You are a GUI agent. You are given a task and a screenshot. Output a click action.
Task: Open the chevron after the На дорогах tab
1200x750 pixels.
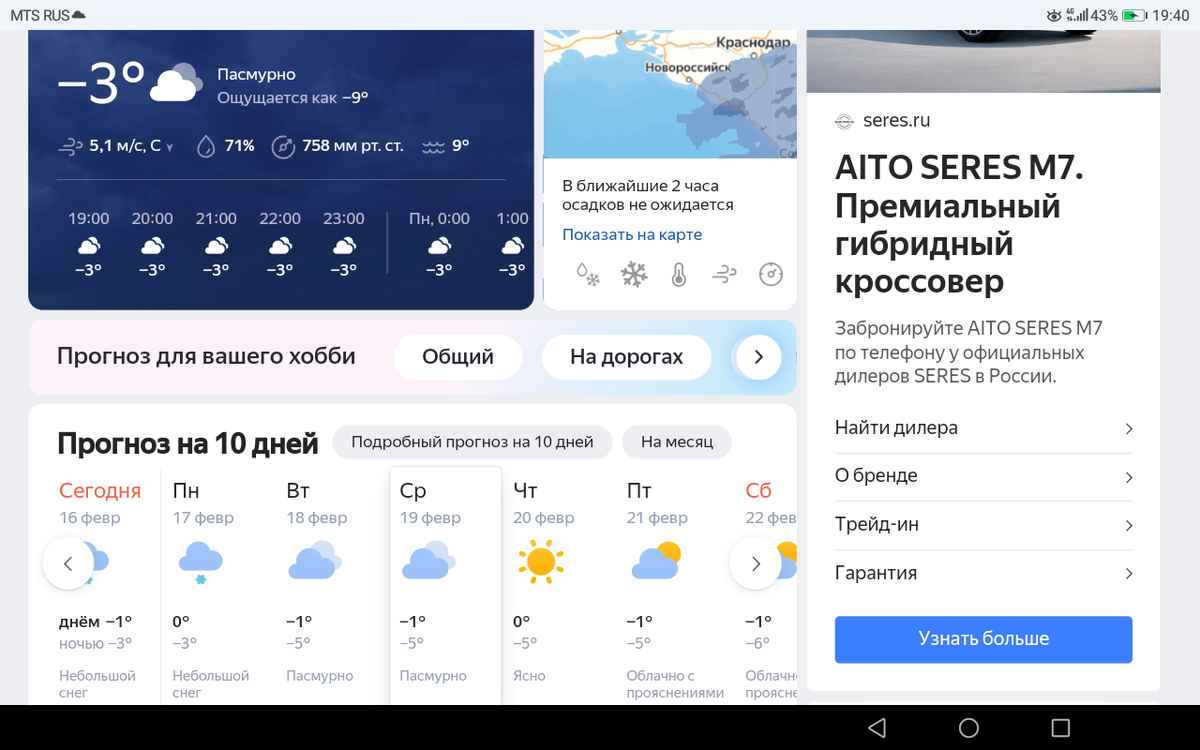click(x=757, y=357)
